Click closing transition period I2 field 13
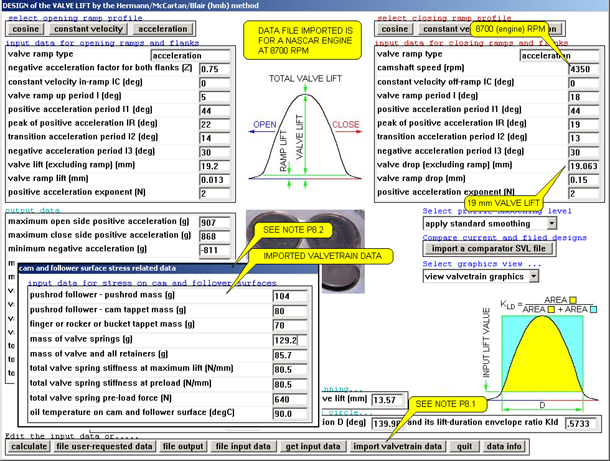Screen dimensions: 610x461 tap(584, 138)
